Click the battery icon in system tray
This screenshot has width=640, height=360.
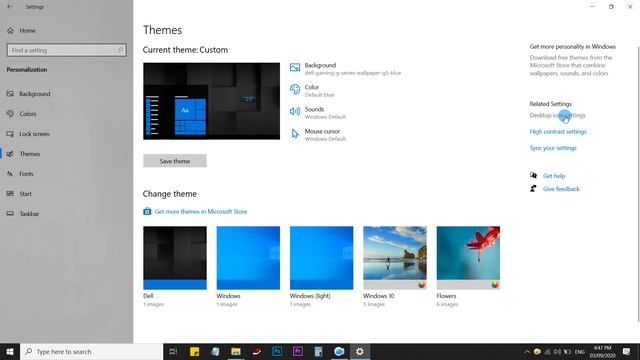pyautogui.click(x=567, y=351)
